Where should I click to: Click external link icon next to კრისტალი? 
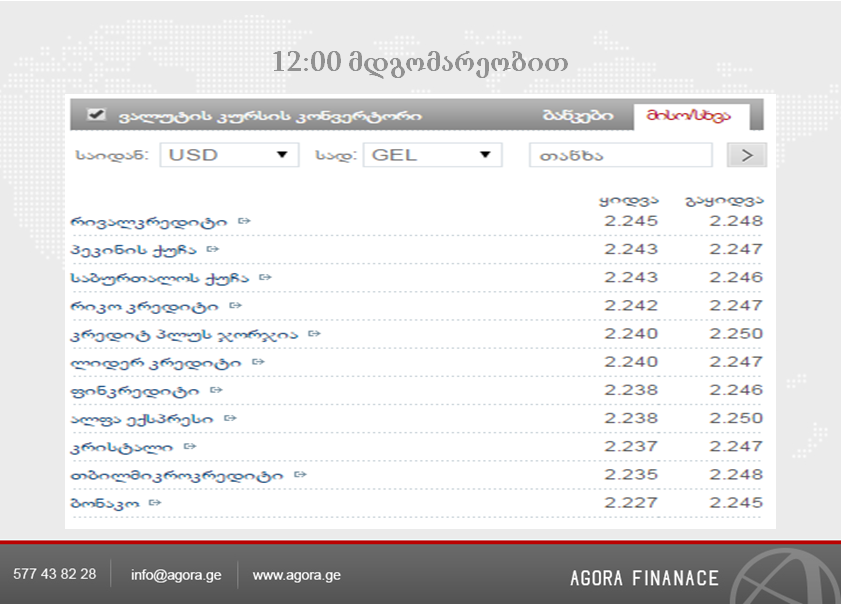click(x=190, y=446)
